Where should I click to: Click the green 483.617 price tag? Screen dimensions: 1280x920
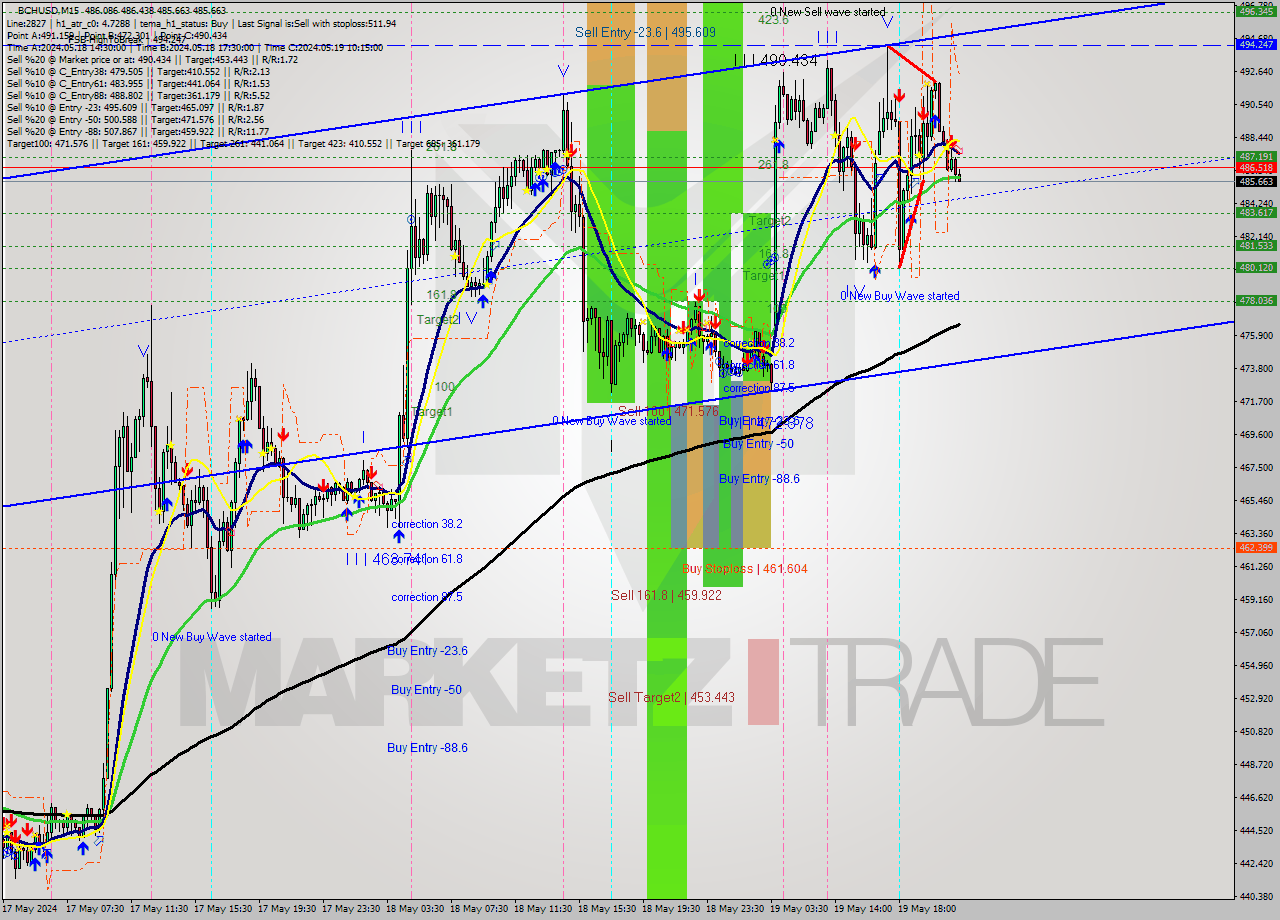pos(1255,212)
